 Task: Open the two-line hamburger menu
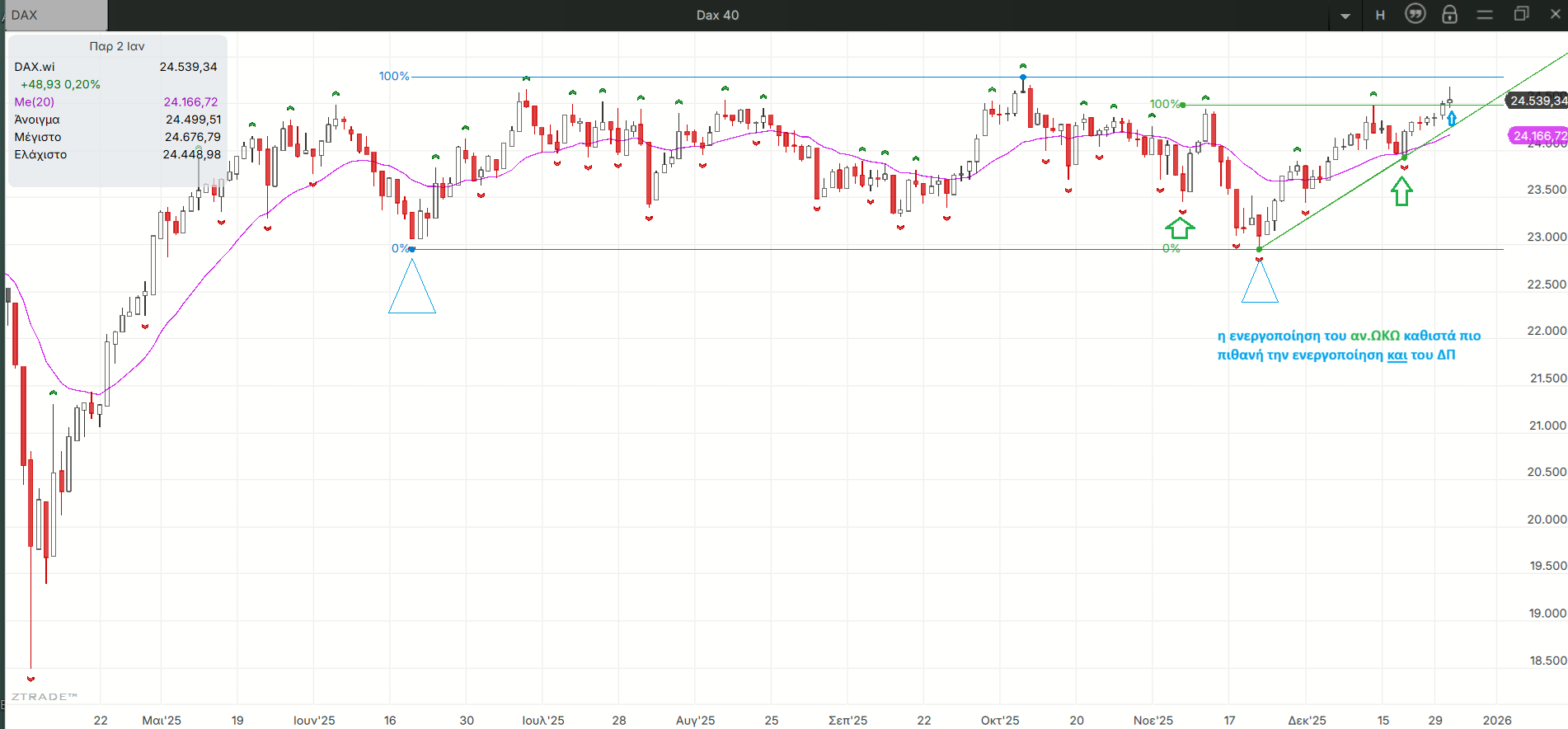[1485, 15]
